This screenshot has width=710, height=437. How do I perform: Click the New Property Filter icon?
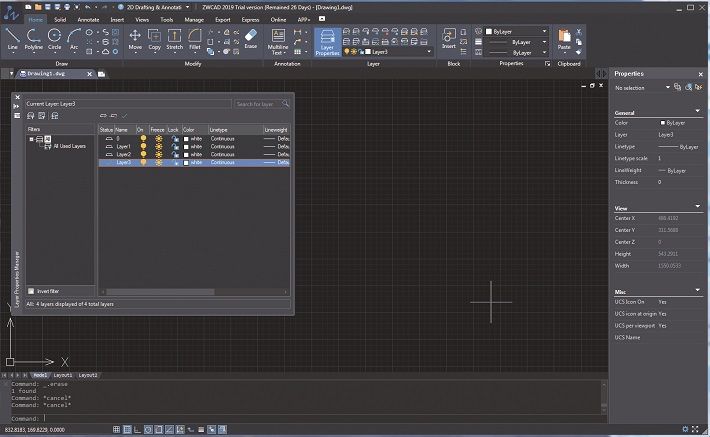31,116
